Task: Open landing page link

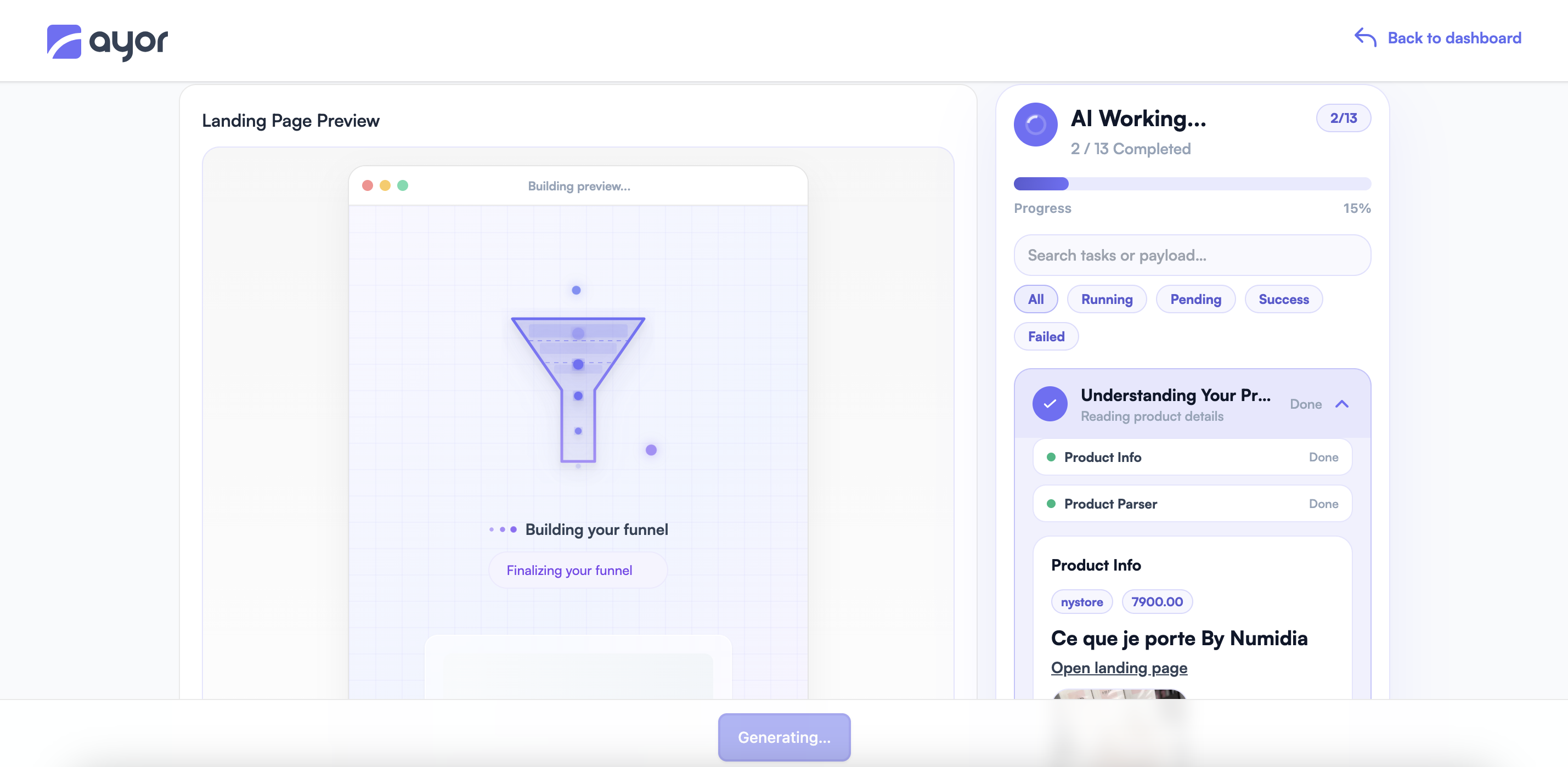Action: pyautogui.click(x=1119, y=668)
